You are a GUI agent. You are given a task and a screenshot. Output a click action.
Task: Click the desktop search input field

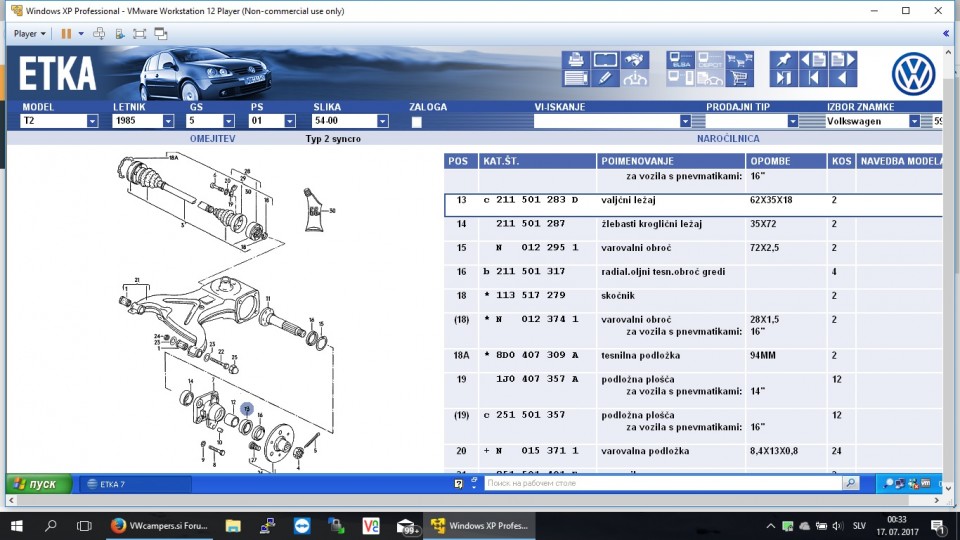tap(663, 483)
